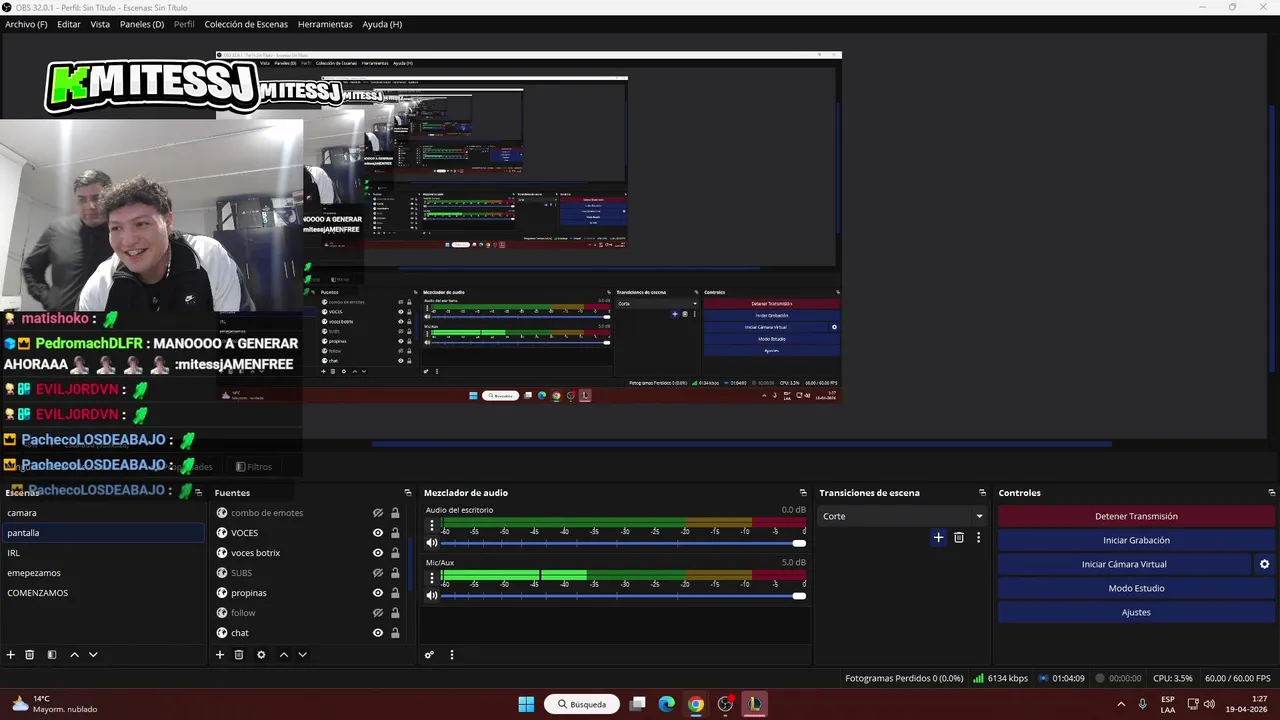Pop out the Escenas dock
This screenshot has height=720, width=1280.
(198, 493)
